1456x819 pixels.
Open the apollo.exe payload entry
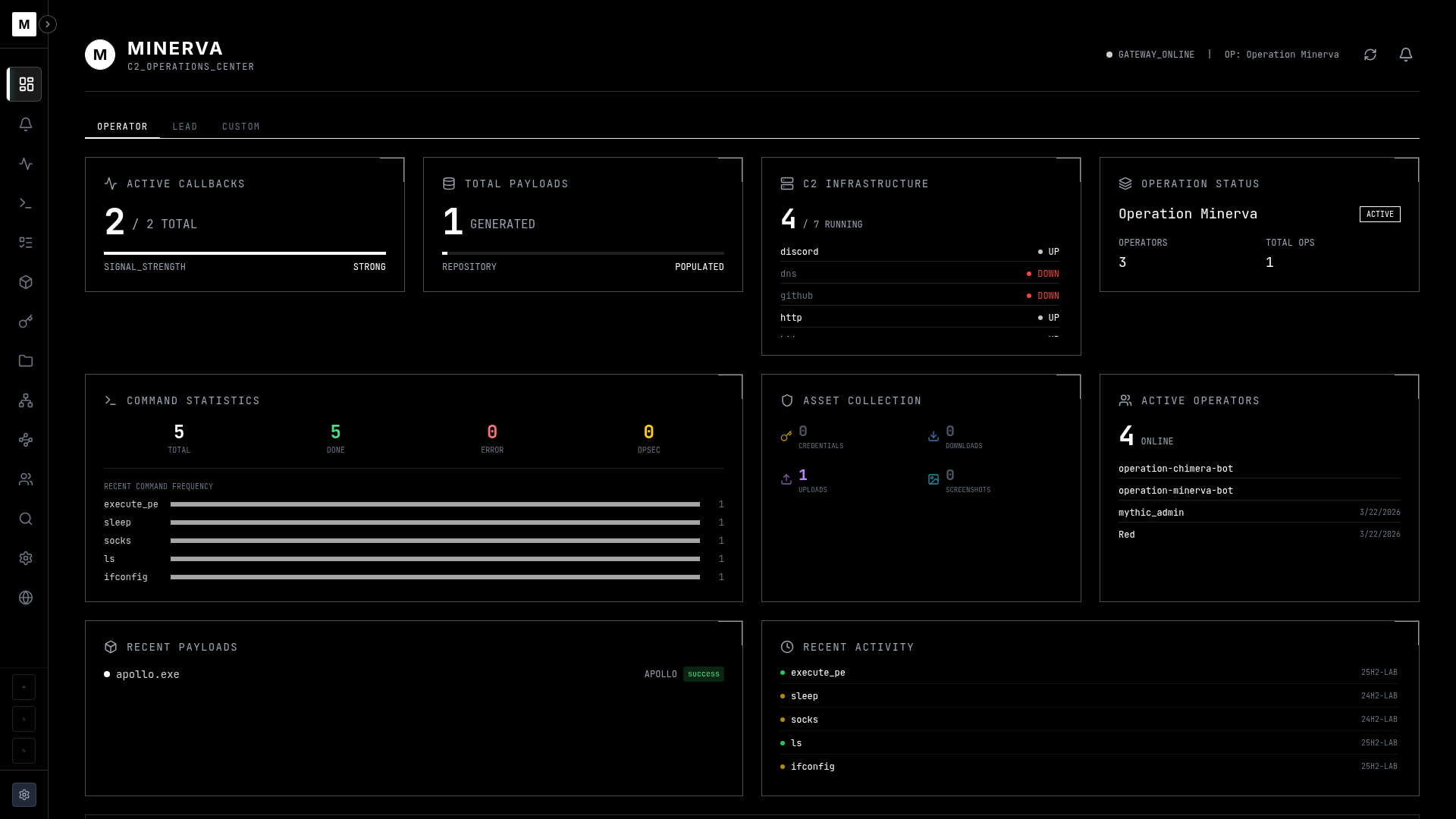148,674
